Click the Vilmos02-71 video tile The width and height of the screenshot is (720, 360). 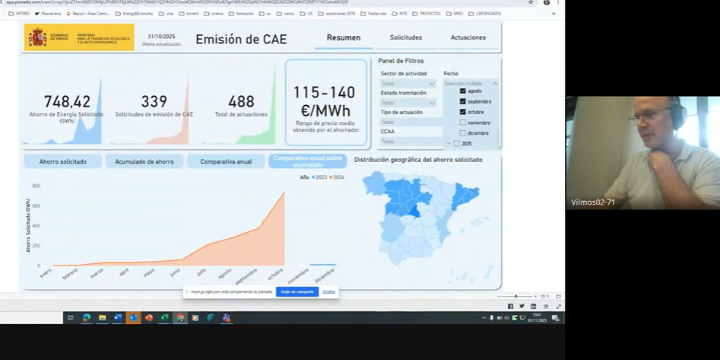(x=643, y=152)
